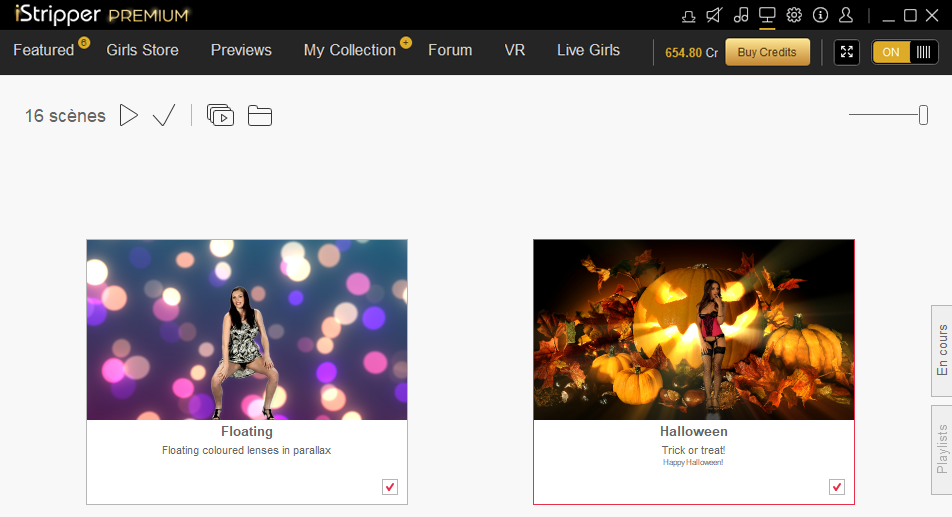The width and height of the screenshot is (952, 517).
Task: Click the '16 scènes' count label
Action: 65,115
